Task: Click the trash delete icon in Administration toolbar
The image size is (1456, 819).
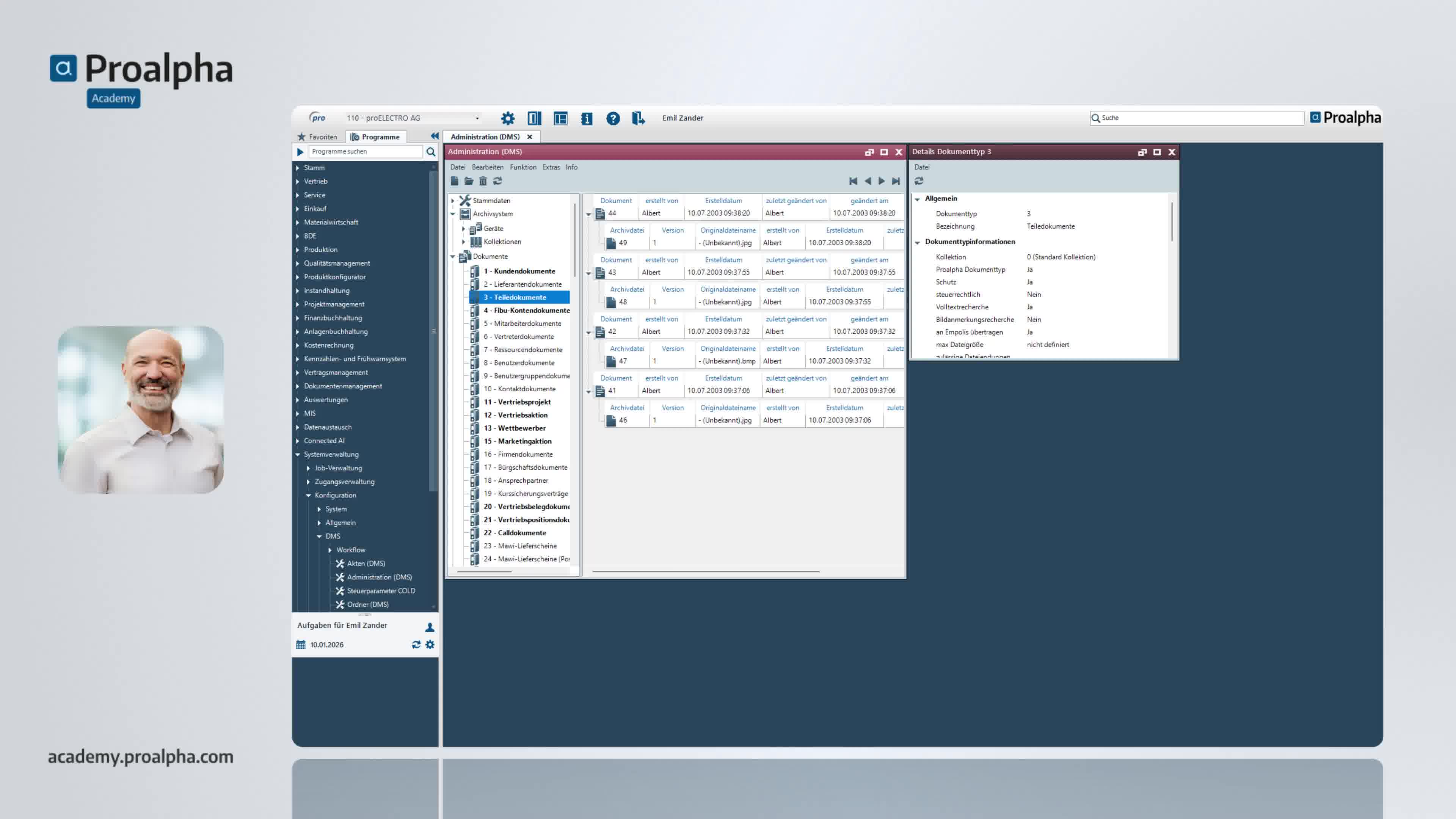Action: pyautogui.click(x=483, y=181)
